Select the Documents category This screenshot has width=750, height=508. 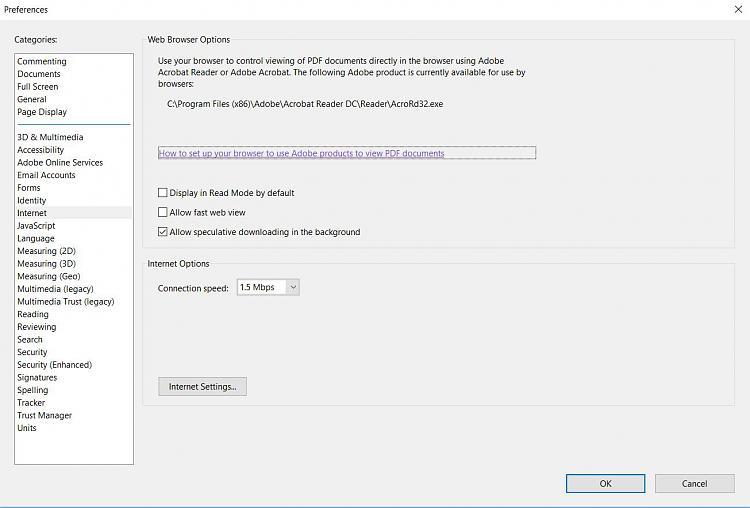coord(39,74)
